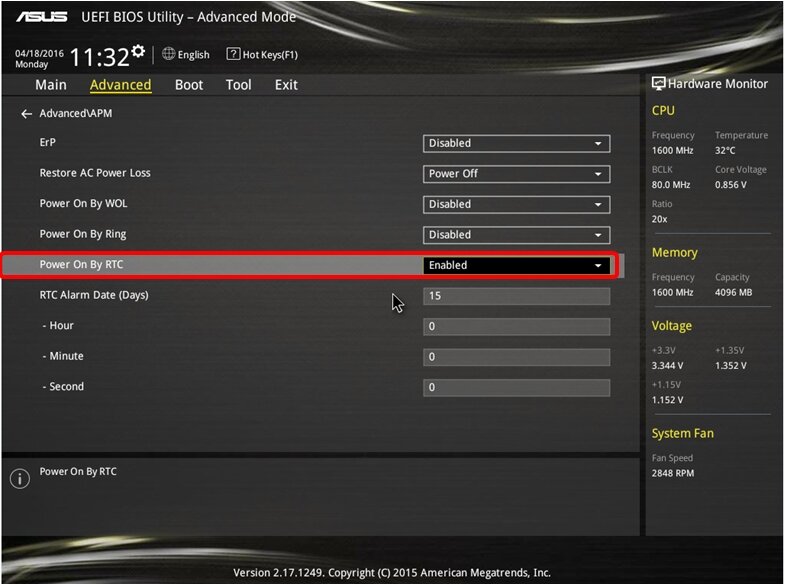Viewport: 786px width, 585px height.
Task: Click the 20x ratio value
Action: point(659,219)
